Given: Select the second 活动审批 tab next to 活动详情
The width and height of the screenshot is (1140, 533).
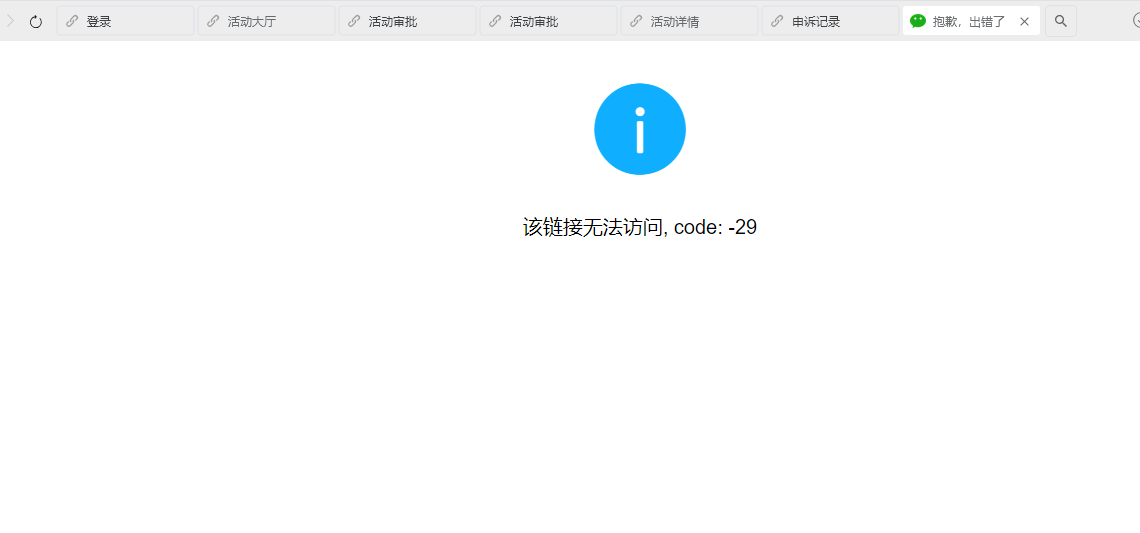Looking at the screenshot, I should [548, 21].
